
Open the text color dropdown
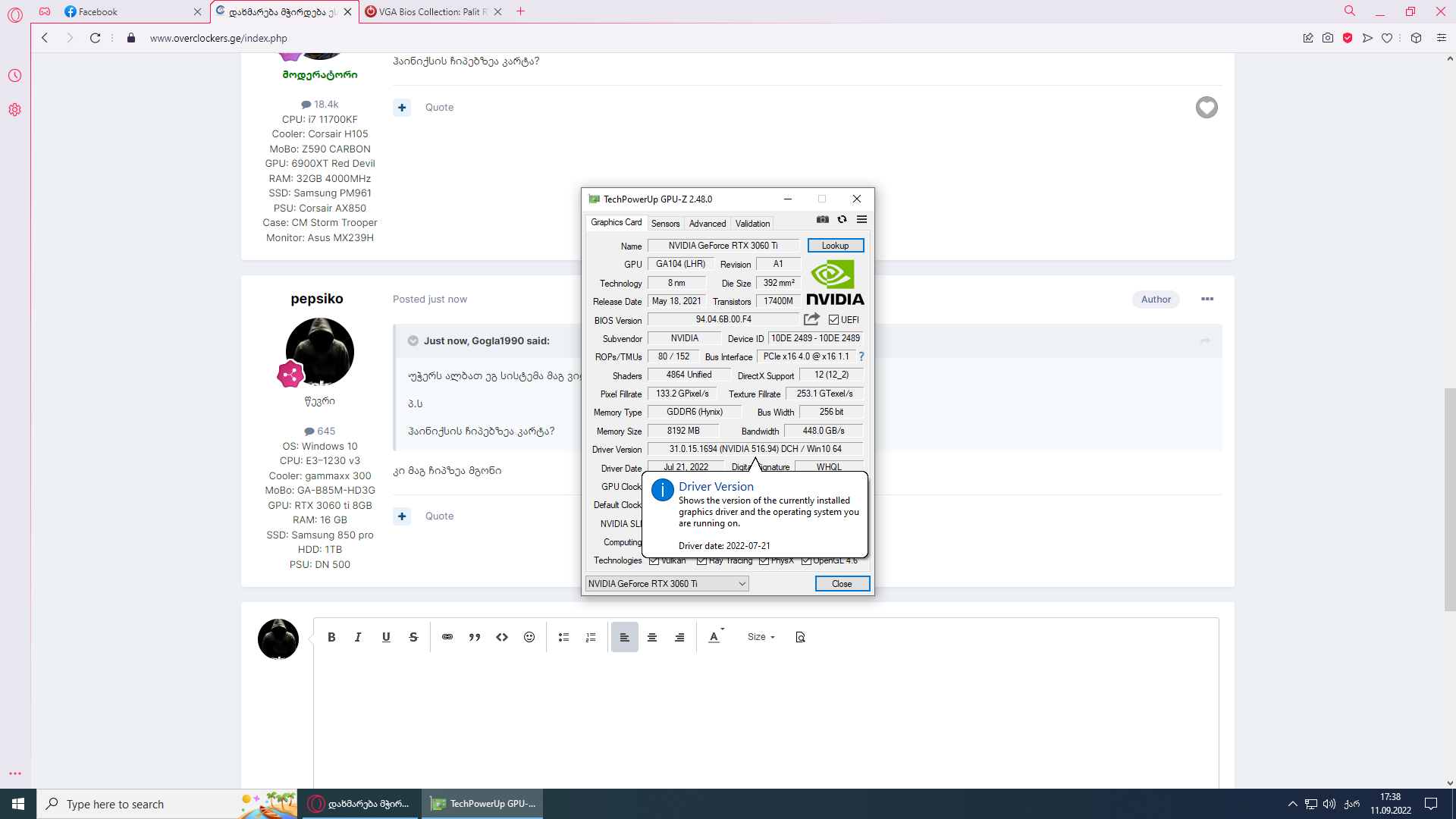pos(716,637)
